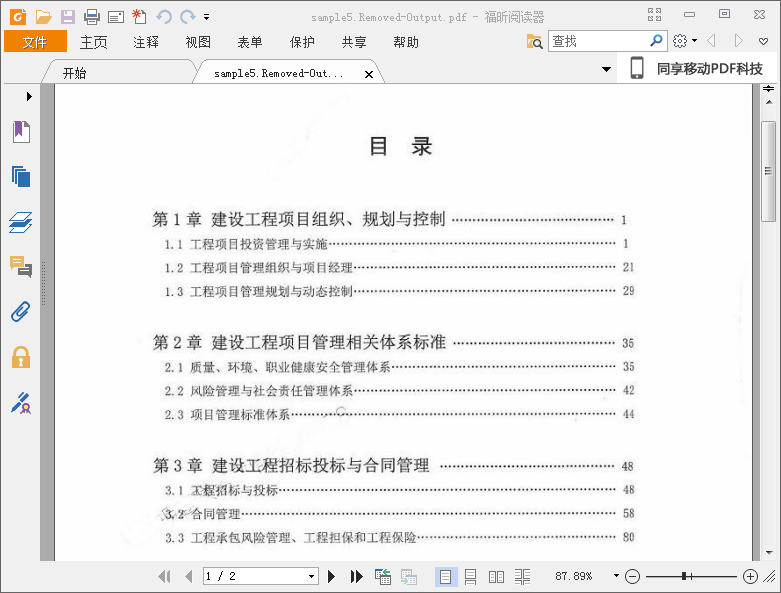This screenshot has height=593, width=781.
Task: Redo the last action
Action: 188,17
